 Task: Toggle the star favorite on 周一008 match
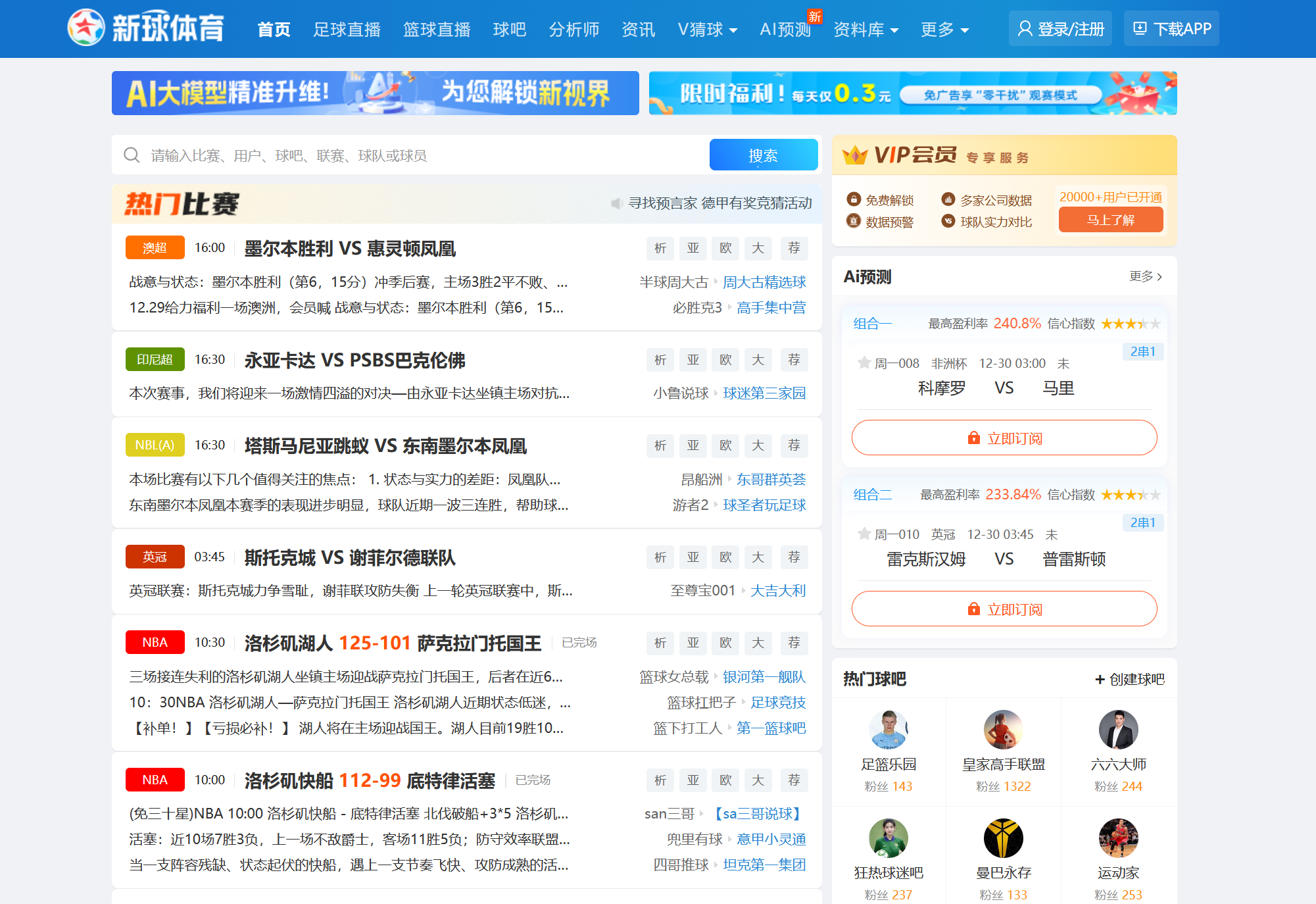click(x=865, y=363)
